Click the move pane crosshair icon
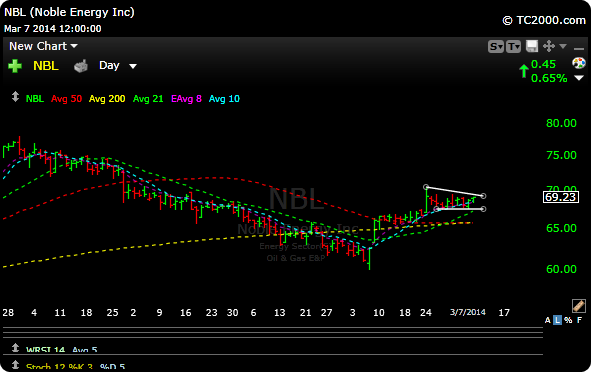The image size is (591, 372). [x=549, y=46]
